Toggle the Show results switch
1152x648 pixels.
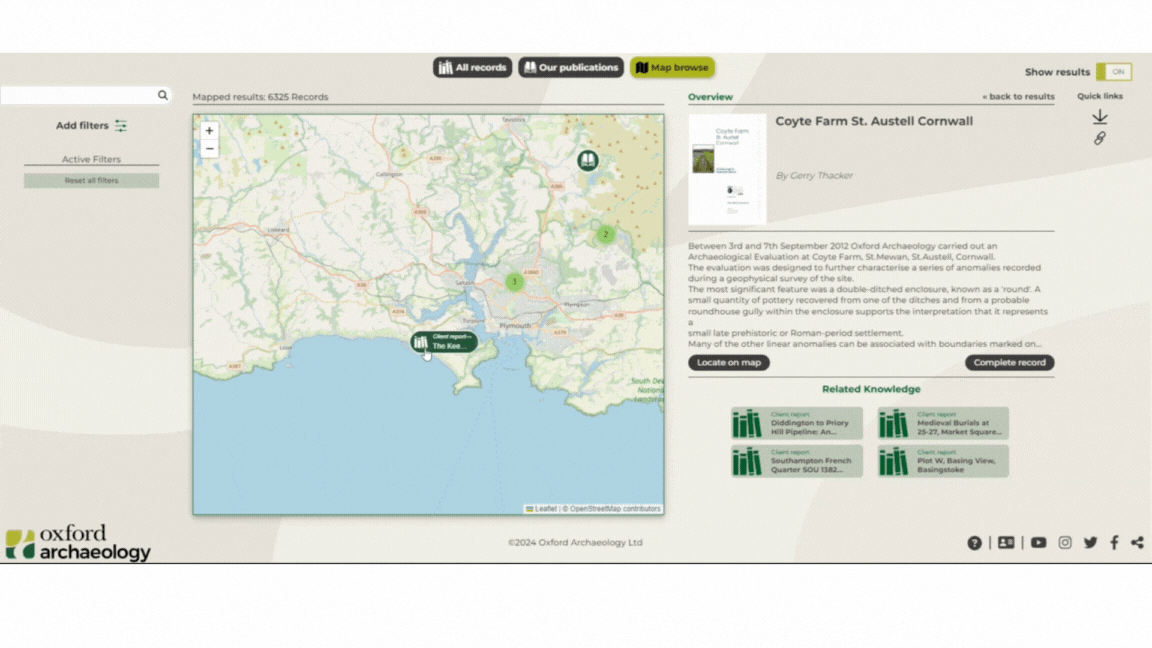coord(1114,72)
